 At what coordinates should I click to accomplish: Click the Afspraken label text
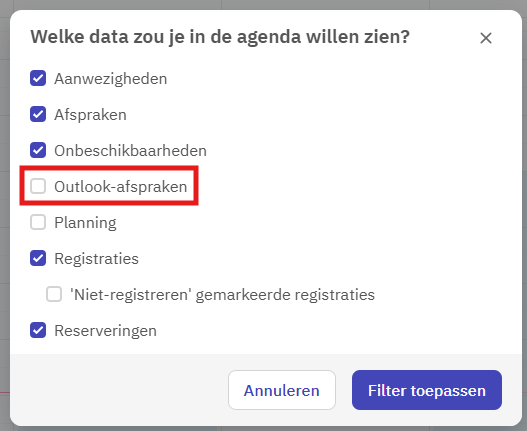90,115
